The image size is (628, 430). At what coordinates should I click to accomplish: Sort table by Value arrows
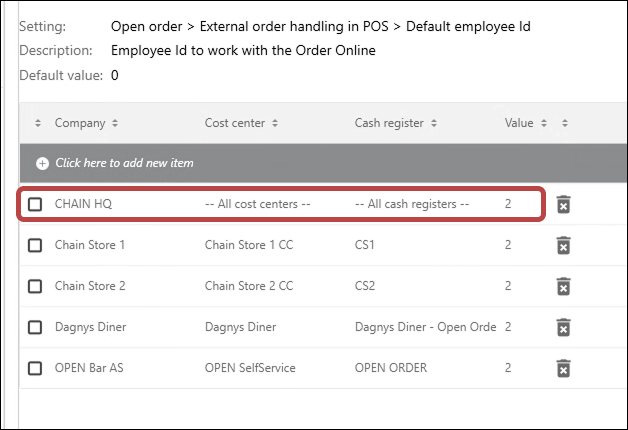544,123
